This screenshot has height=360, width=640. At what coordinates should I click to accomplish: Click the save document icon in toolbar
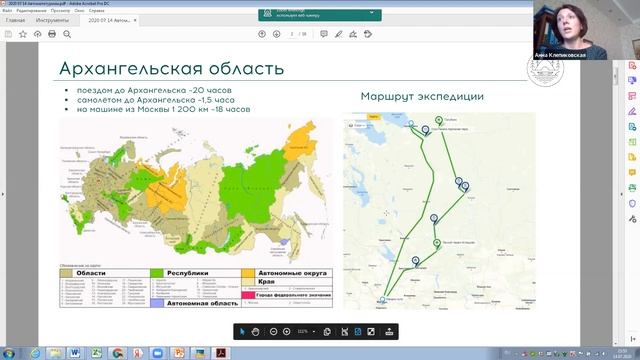pos(8,34)
